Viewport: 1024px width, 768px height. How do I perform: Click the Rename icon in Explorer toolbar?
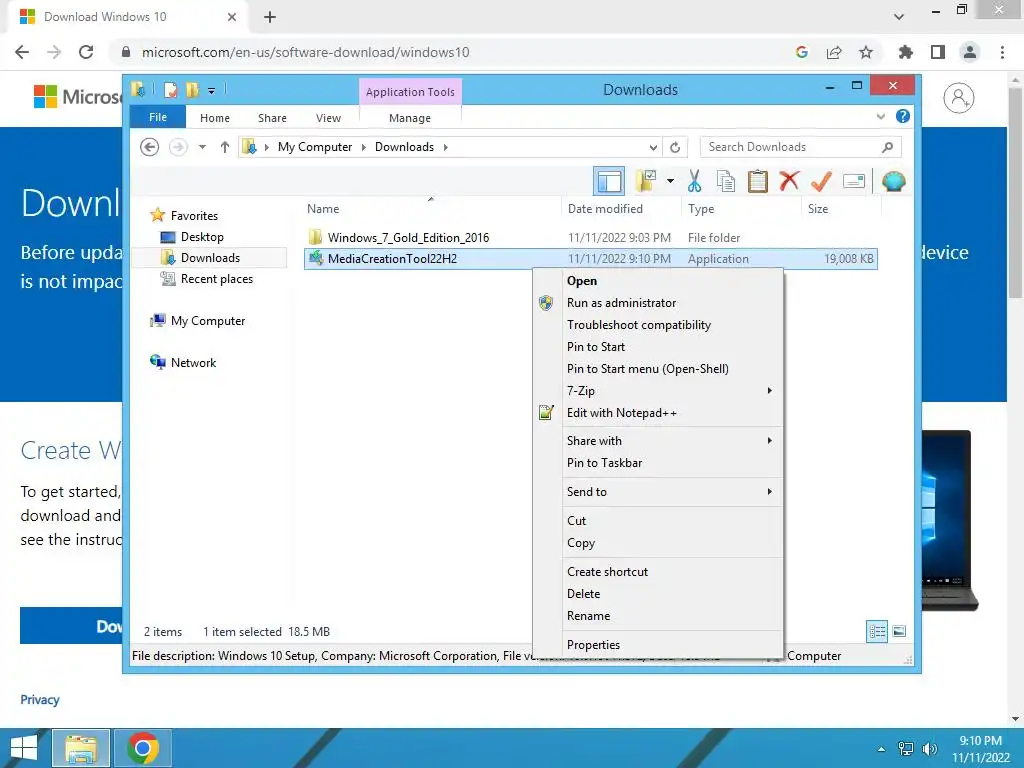click(854, 181)
